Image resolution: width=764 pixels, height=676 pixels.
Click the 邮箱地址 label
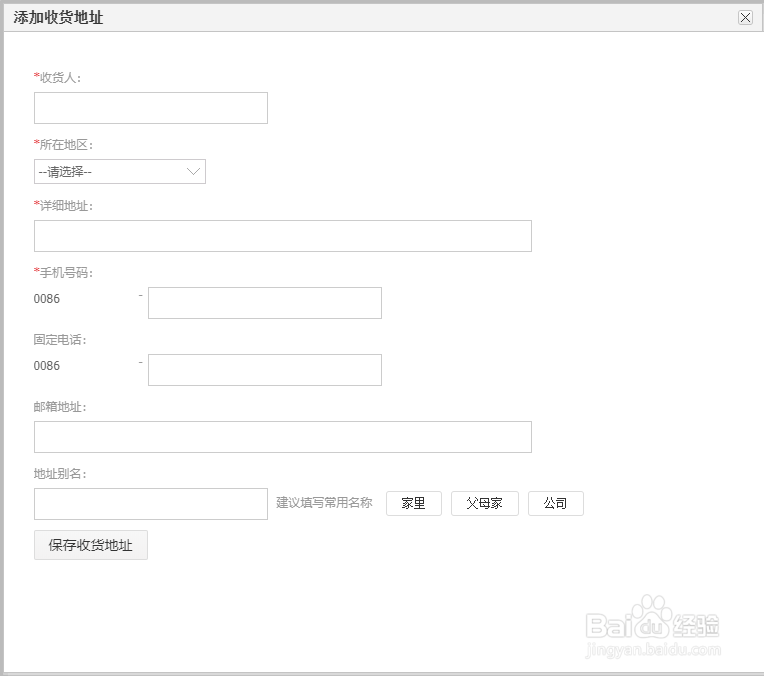tap(60, 406)
